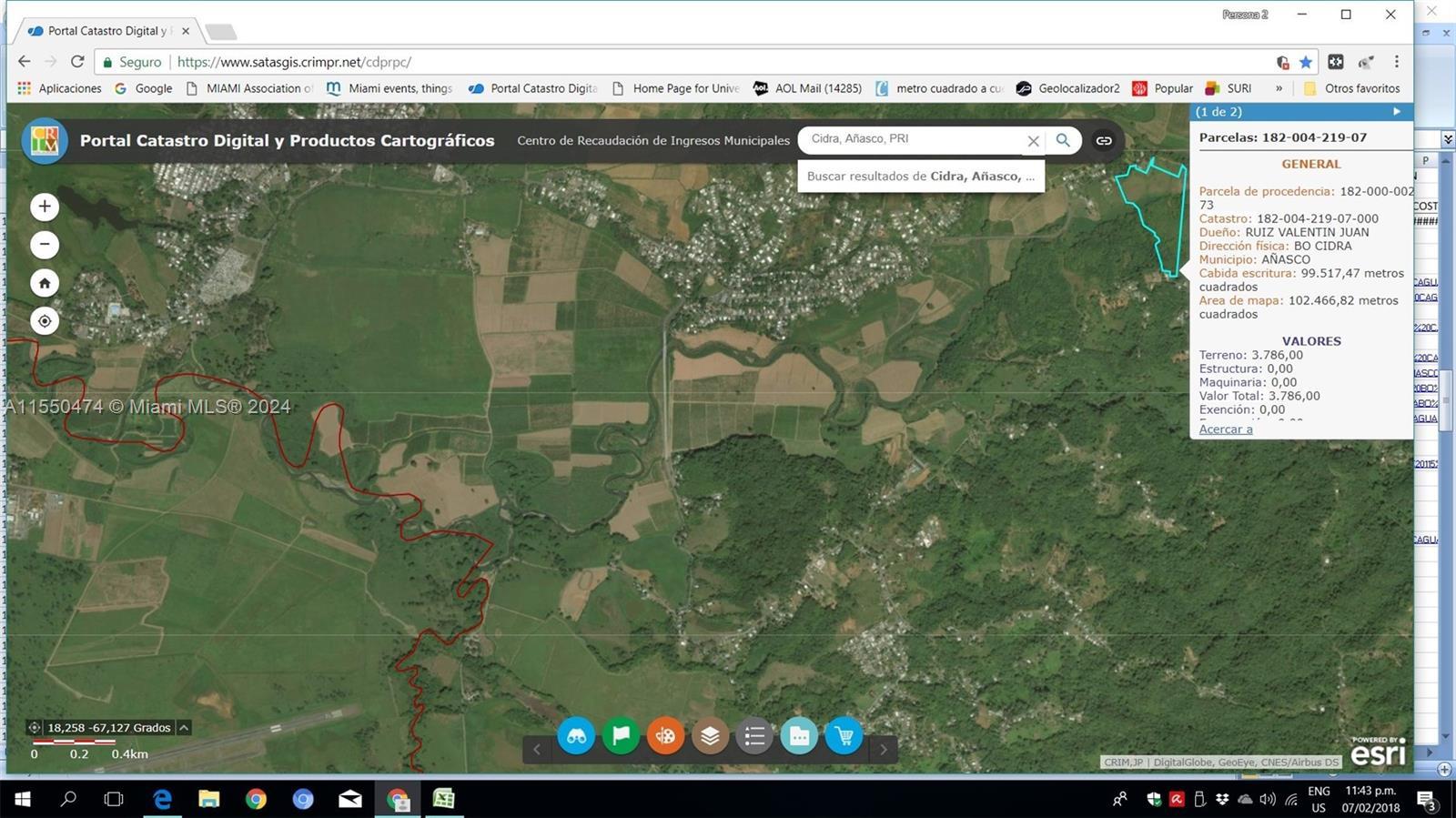Click the share link chain icon
The height and width of the screenshot is (818, 1456).
click(1104, 140)
